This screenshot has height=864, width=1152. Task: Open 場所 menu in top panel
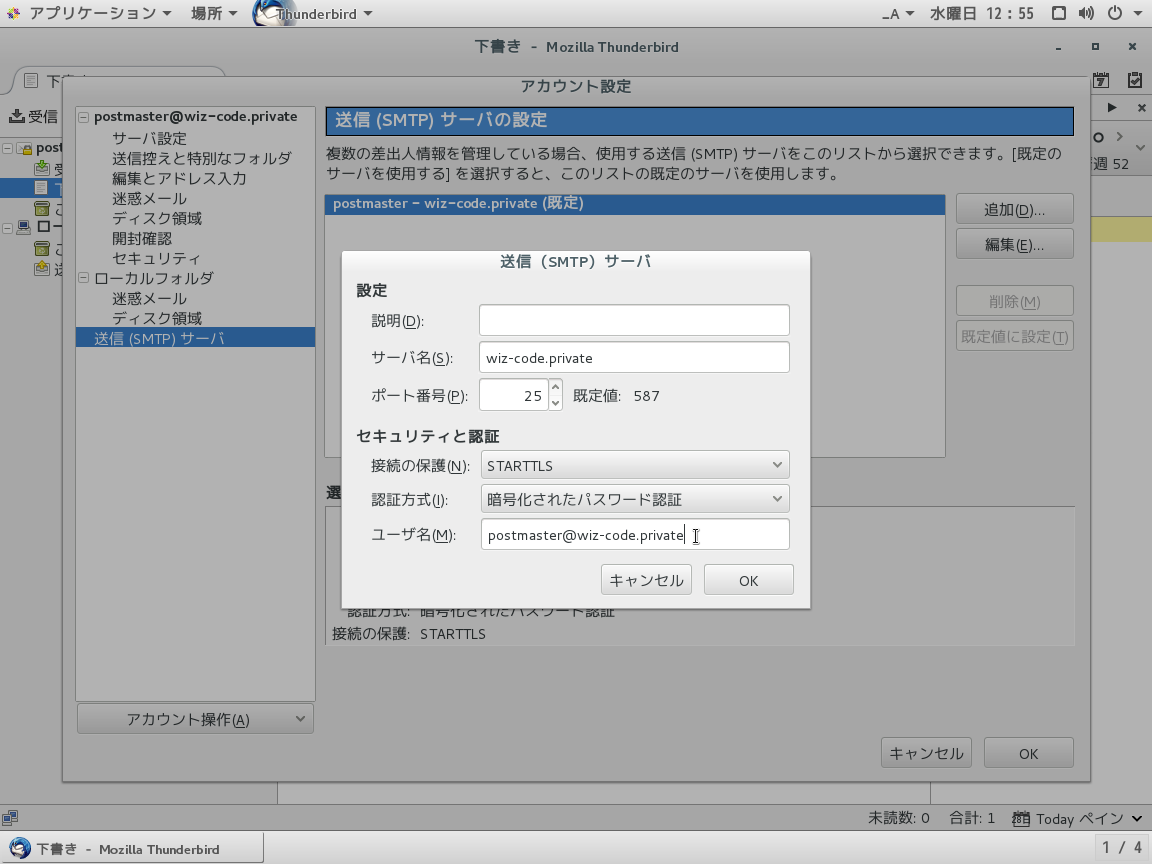[x=214, y=13]
